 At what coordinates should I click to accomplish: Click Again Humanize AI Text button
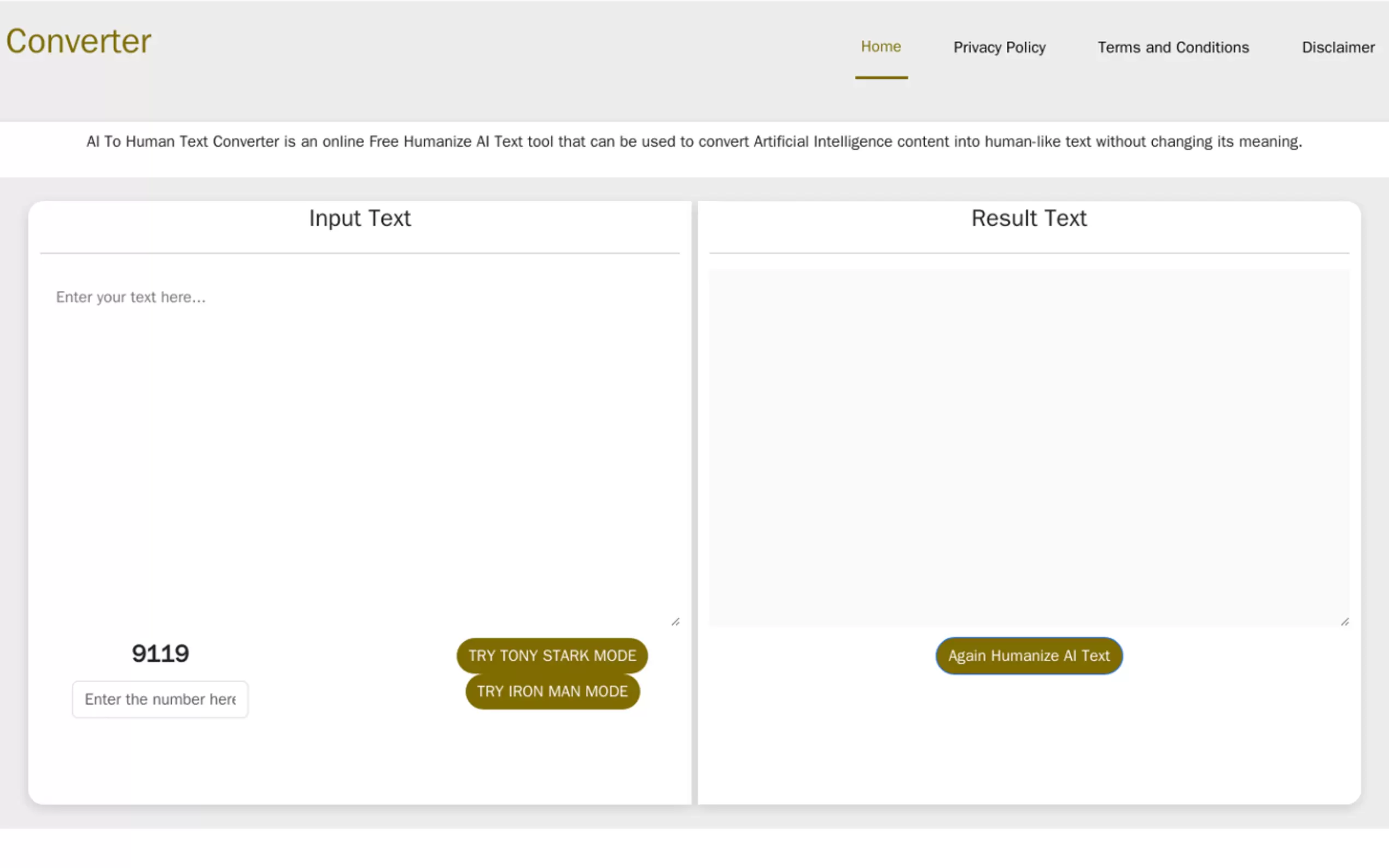pos(1029,655)
